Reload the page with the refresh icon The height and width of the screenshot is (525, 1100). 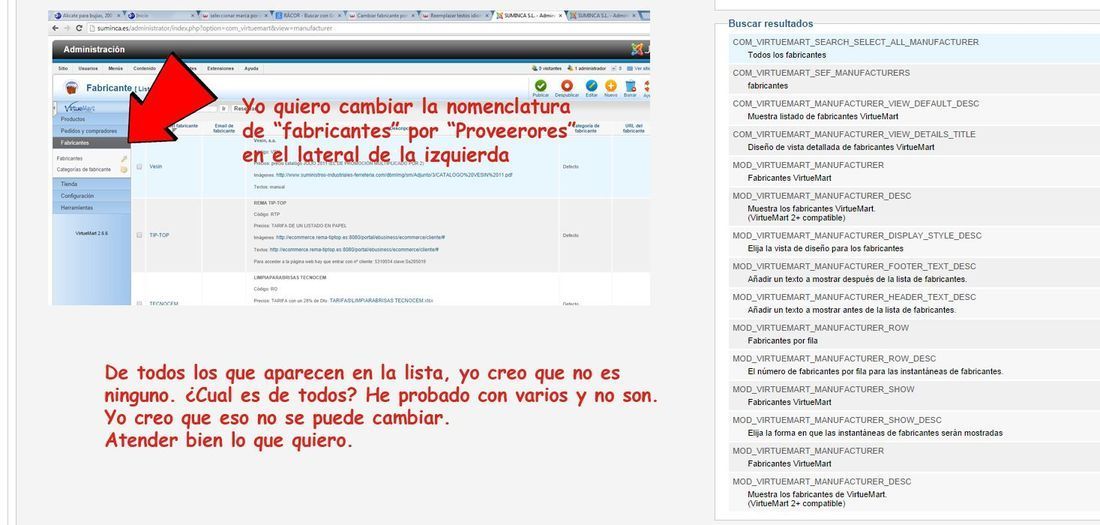(79, 28)
